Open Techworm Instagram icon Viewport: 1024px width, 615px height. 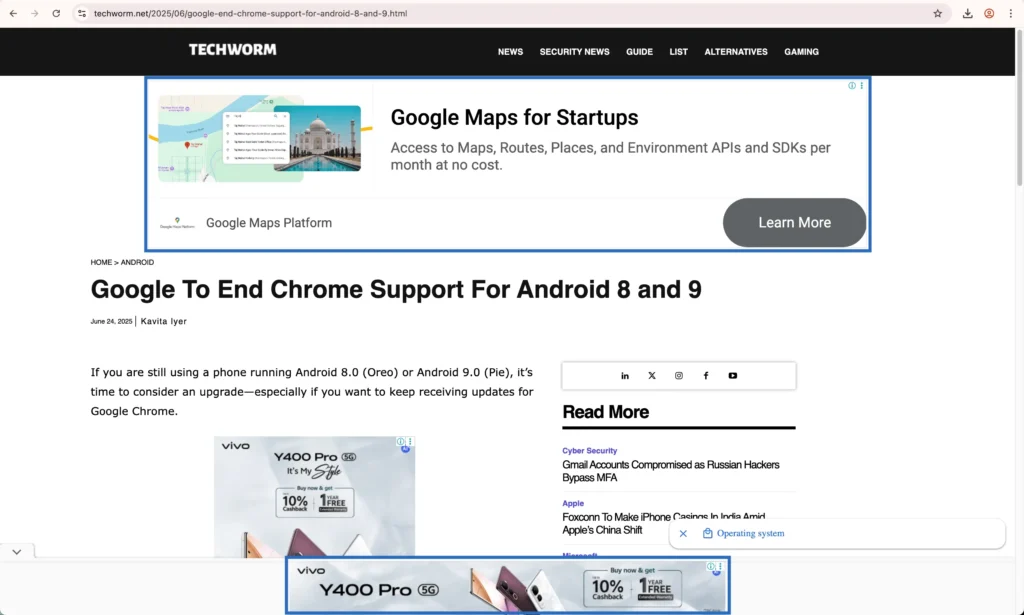679,375
